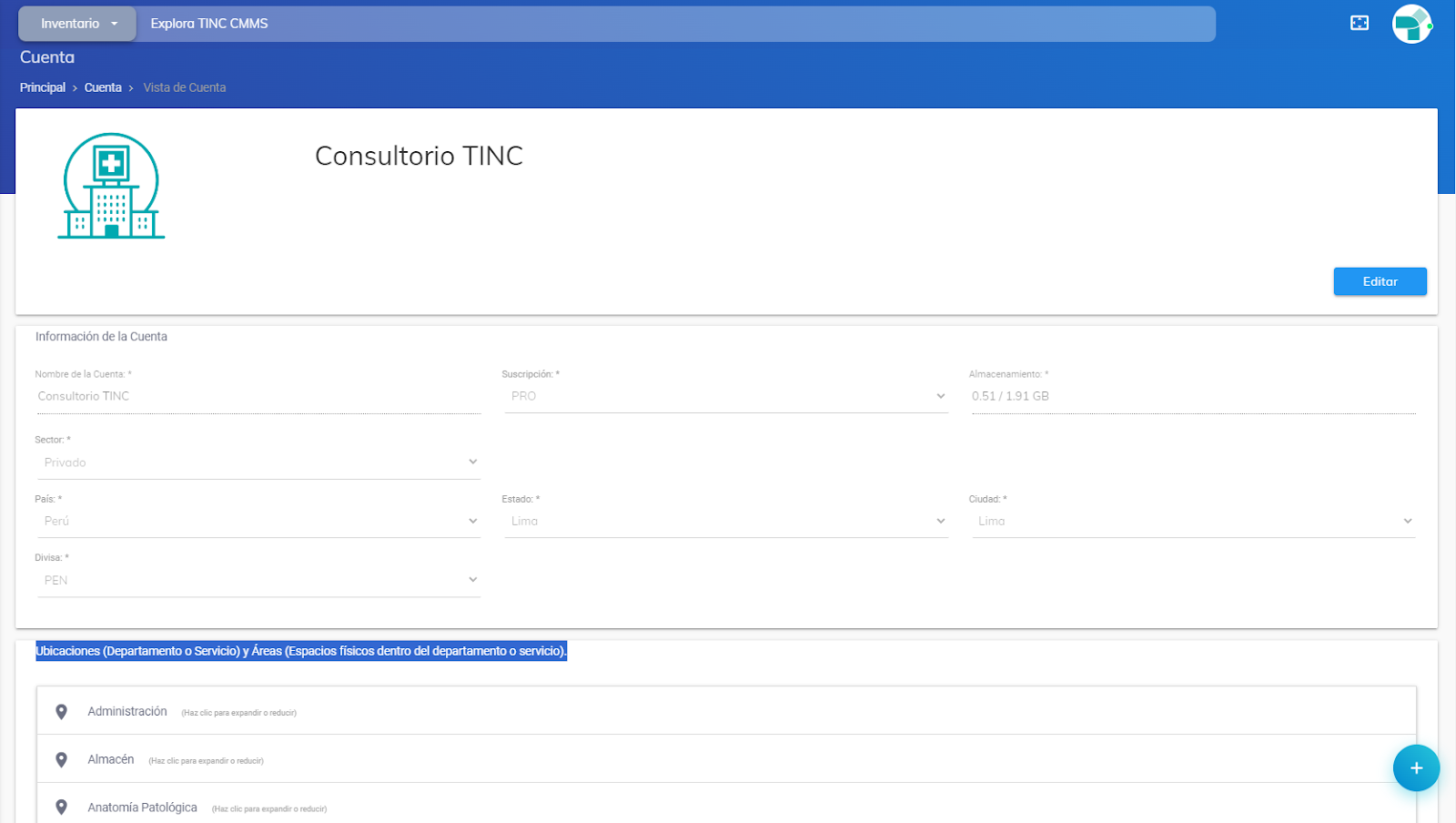Open the user profile avatar menu
The width and height of the screenshot is (1456, 823).
point(1410,25)
